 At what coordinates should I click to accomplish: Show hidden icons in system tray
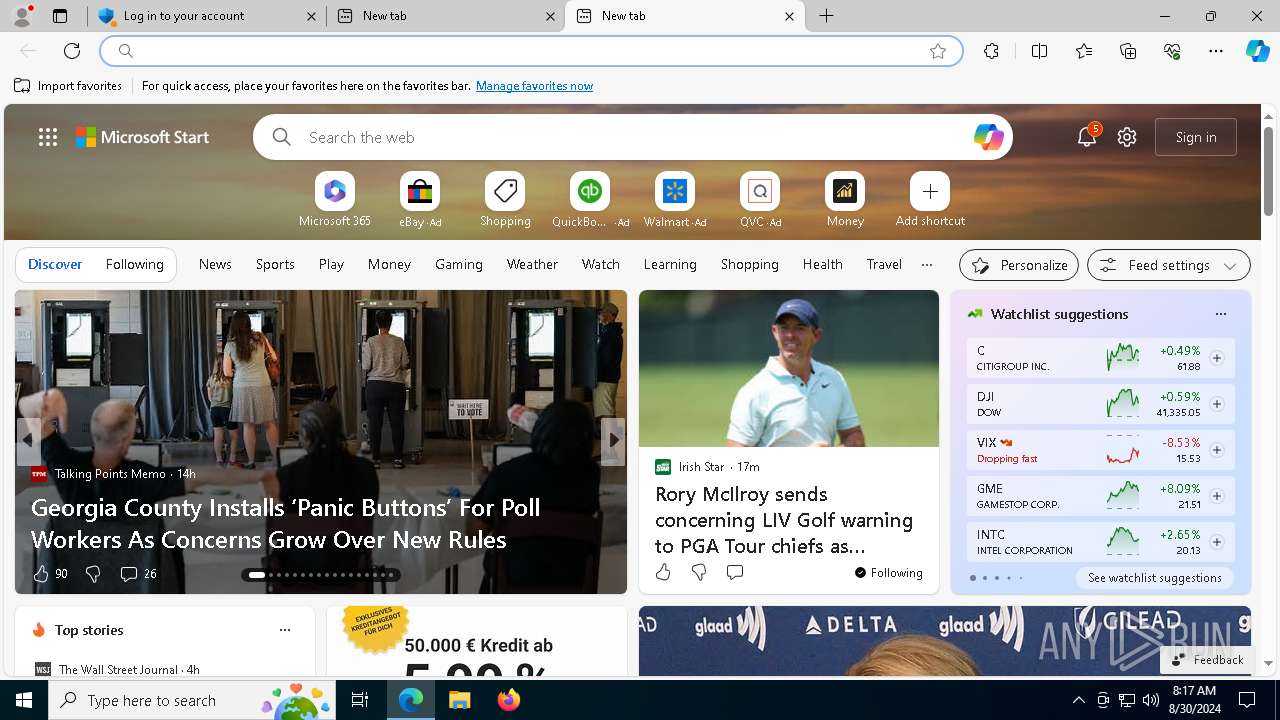pyautogui.click(x=1078, y=700)
